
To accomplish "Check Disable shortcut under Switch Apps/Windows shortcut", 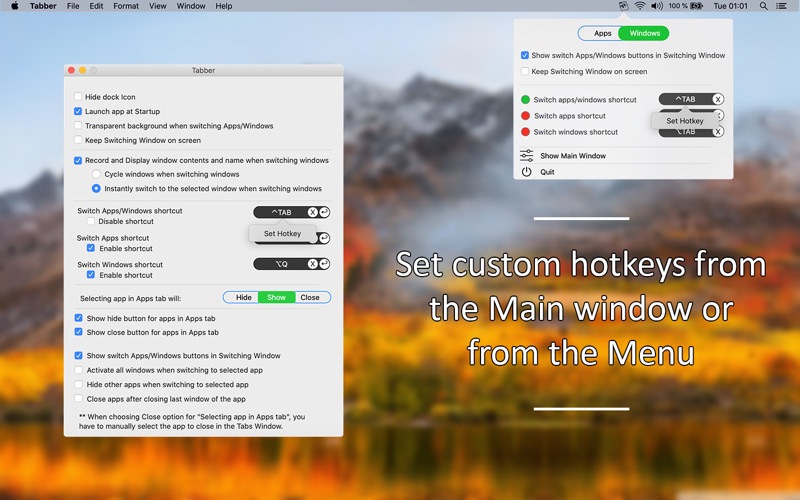I will (91, 221).
